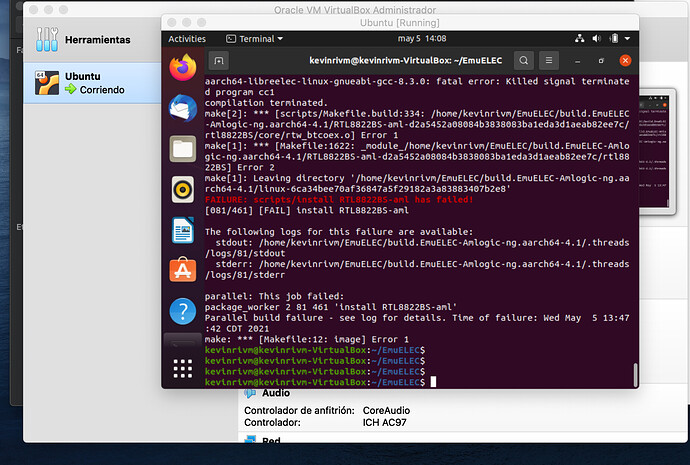
Task: Launch Thunderbird mail from the dock
Action: tap(183, 108)
